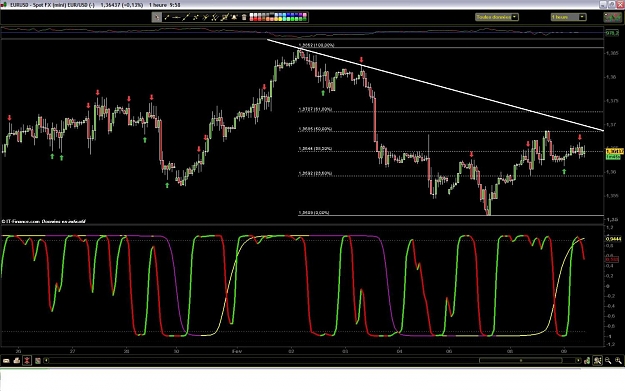Click the yellow current price tag on price axis

tap(614, 151)
